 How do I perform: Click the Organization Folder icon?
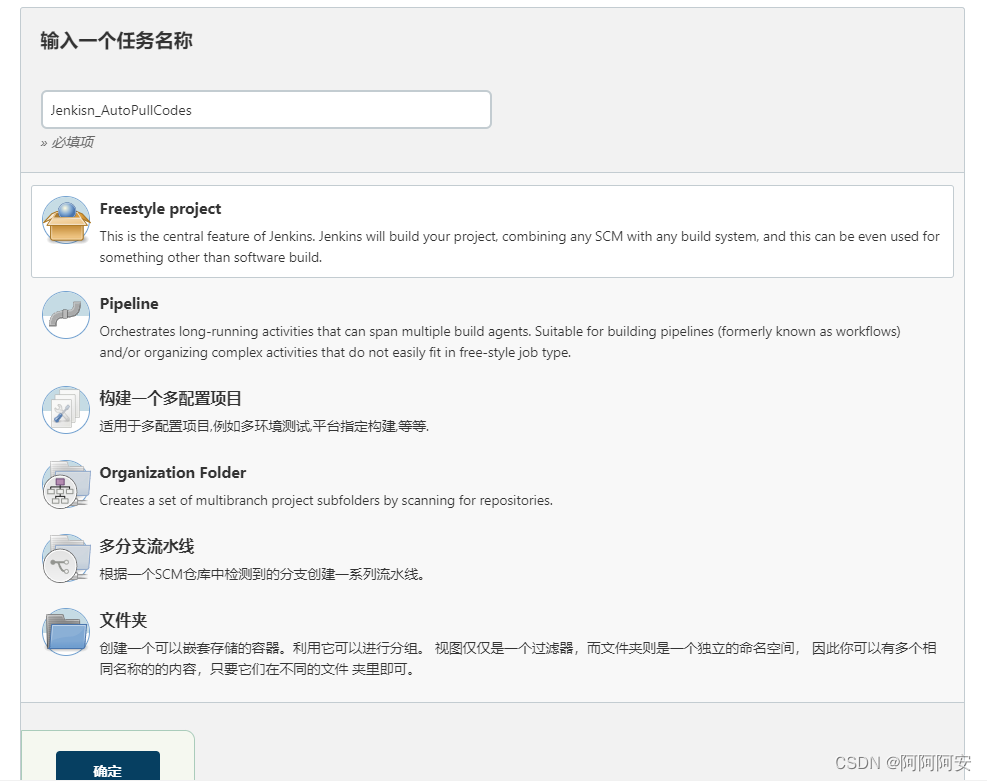[x=66, y=484]
